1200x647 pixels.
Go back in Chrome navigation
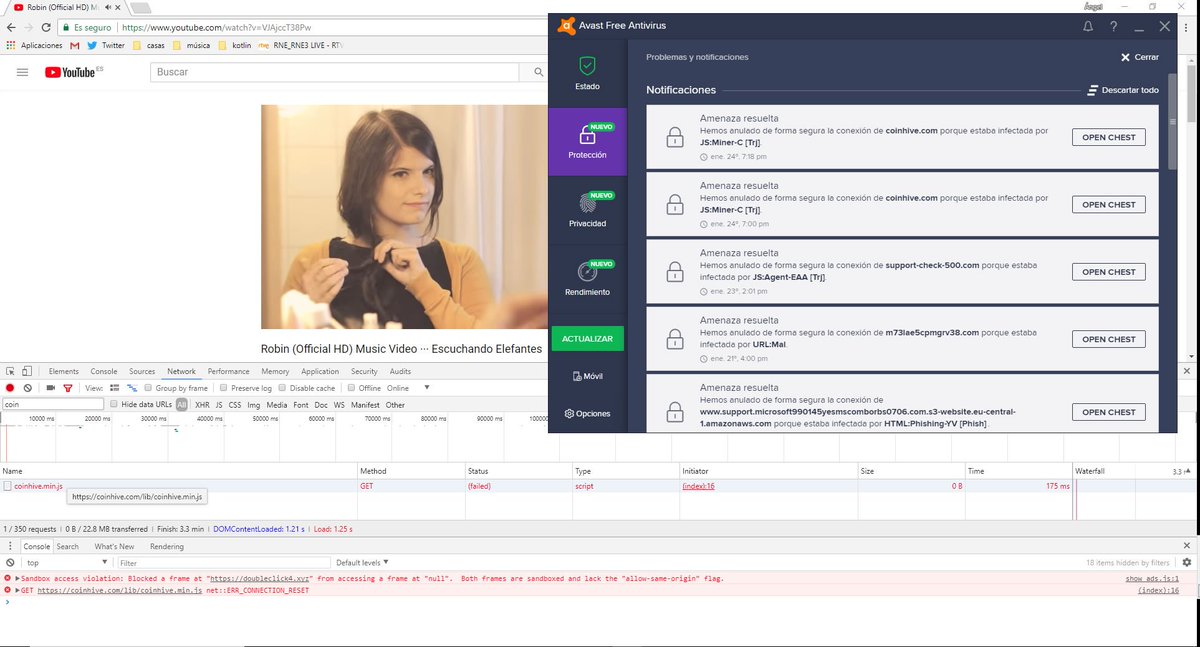click(9, 28)
